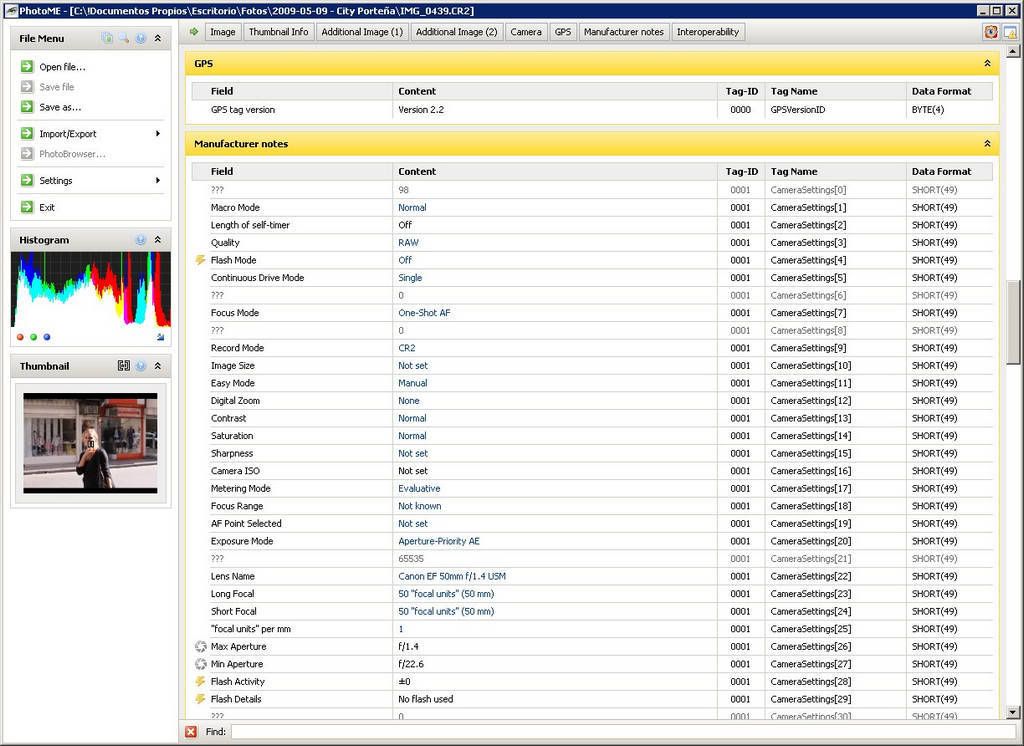Collapse the Manufacturer notes section
Image resolution: width=1024 pixels, height=746 pixels.
pos(987,144)
